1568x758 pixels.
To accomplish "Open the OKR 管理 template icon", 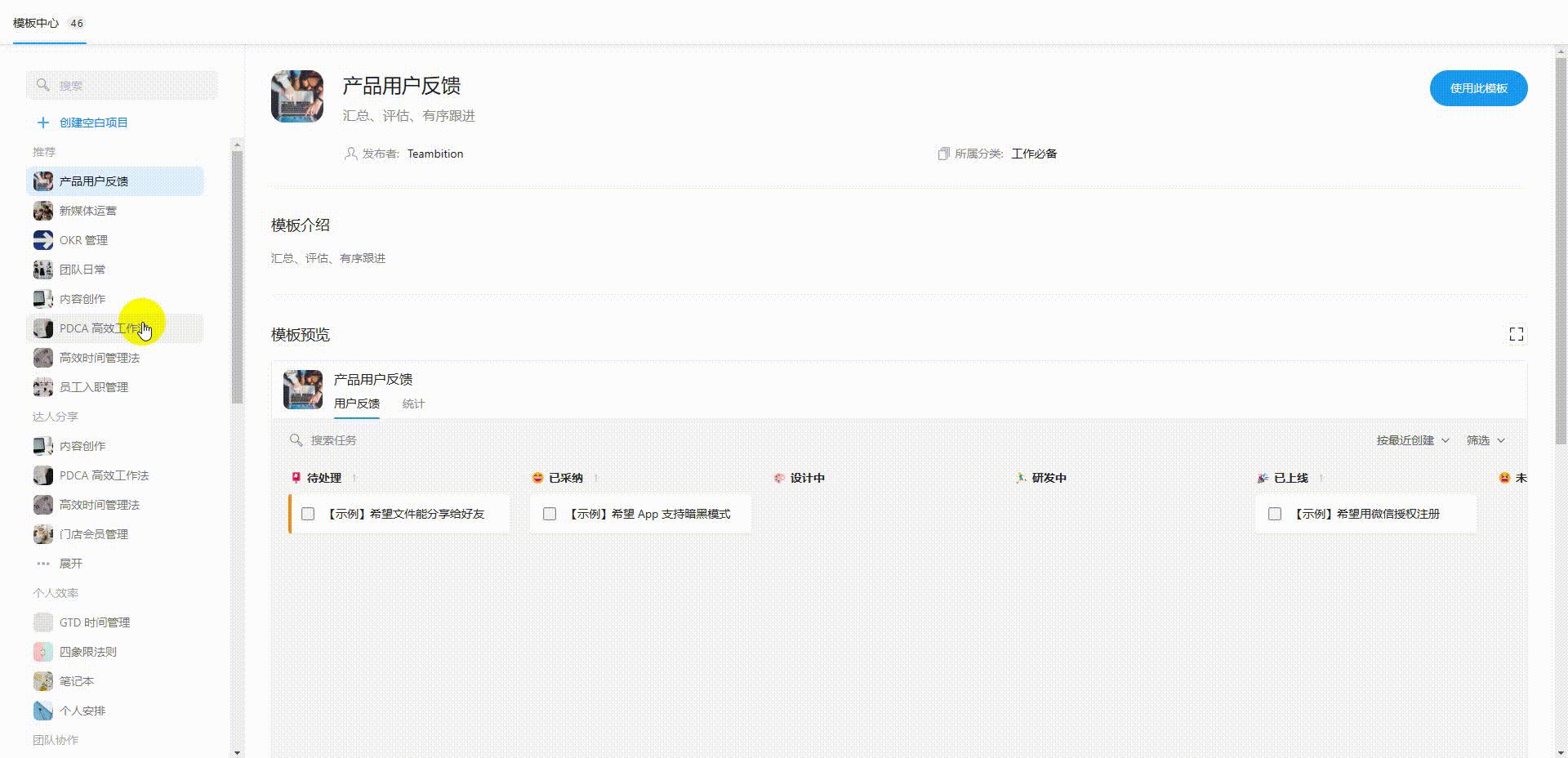I will click(42, 239).
